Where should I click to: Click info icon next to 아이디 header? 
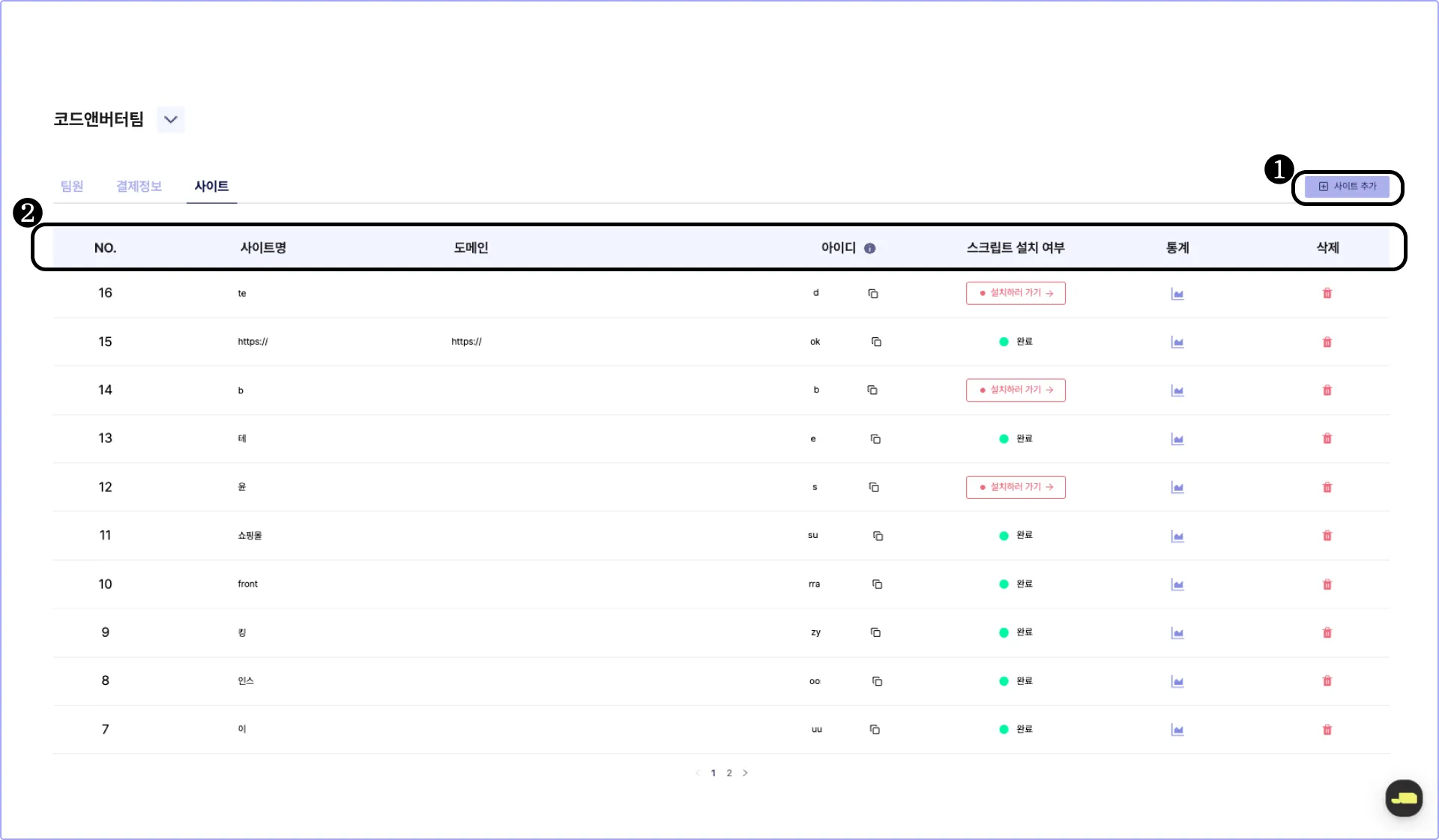click(869, 248)
